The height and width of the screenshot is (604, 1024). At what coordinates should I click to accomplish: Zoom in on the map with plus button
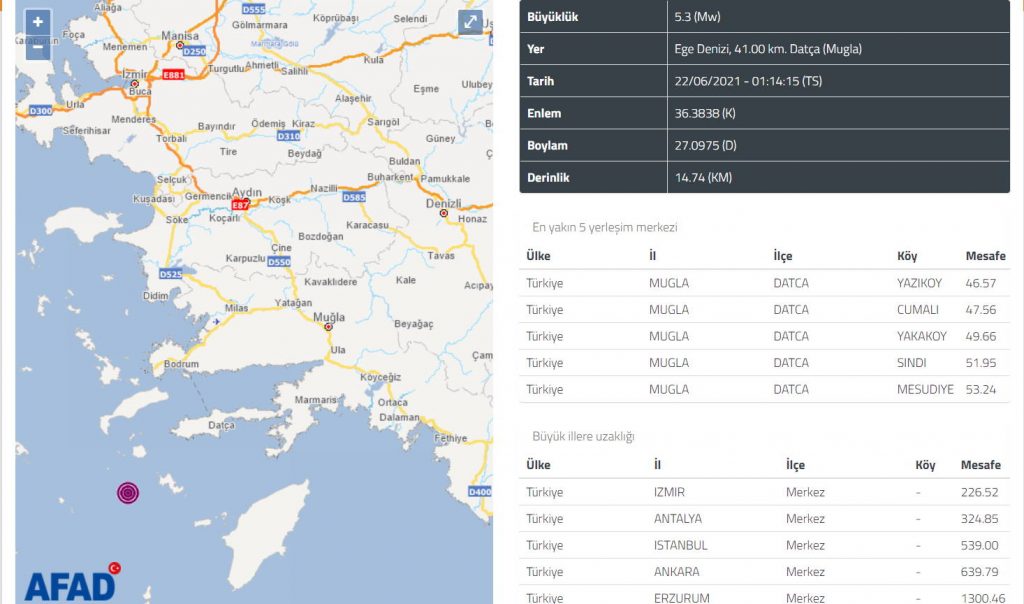[38, 22]
